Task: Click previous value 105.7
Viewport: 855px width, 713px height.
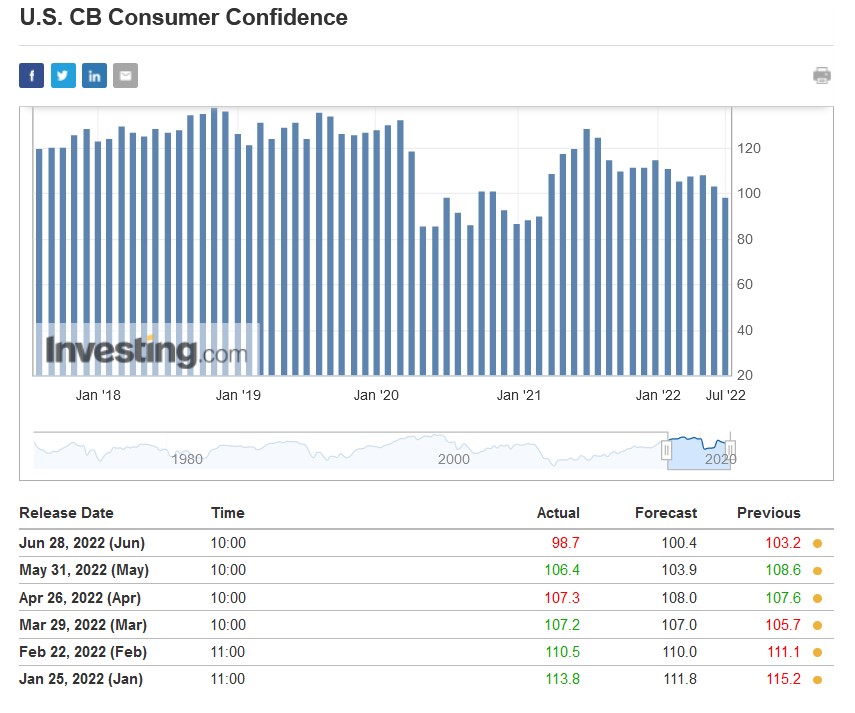Action: point(783,625)
